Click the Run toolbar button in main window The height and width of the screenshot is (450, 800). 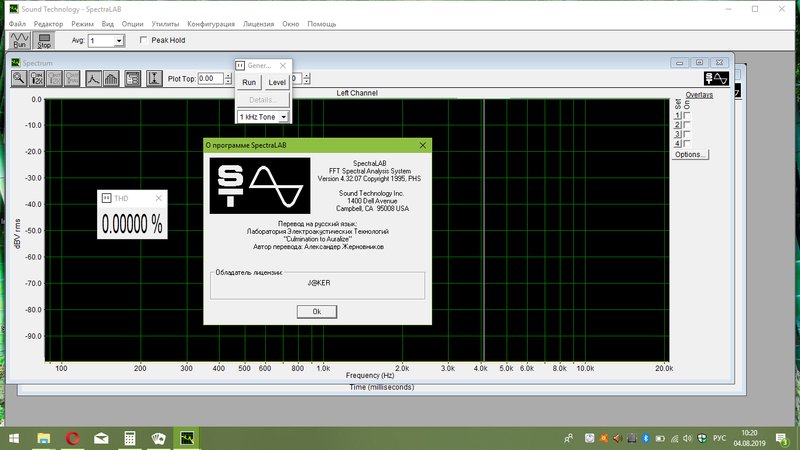(19, 40)
